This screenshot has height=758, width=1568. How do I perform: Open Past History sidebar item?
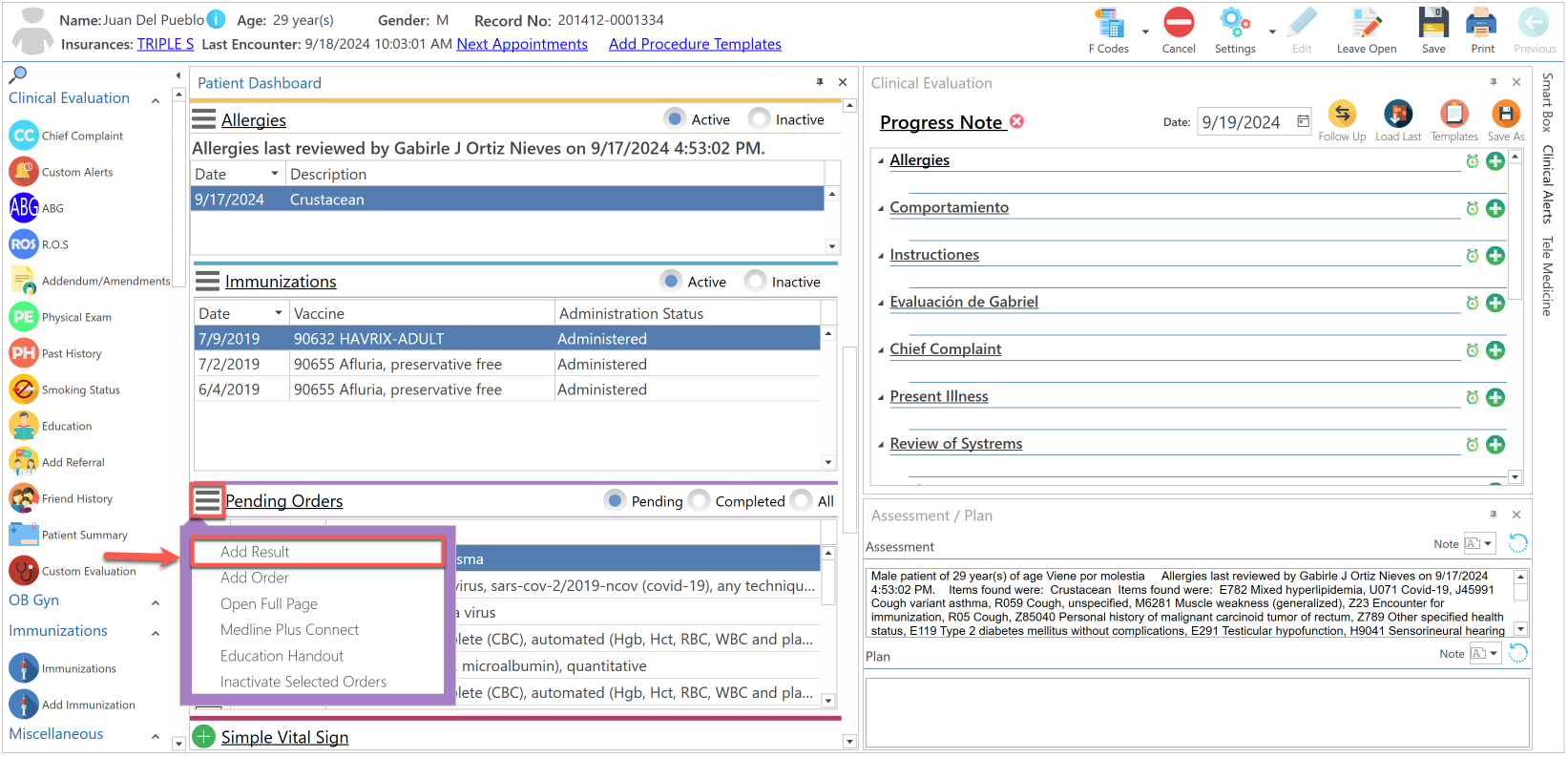tap(55, 353)
